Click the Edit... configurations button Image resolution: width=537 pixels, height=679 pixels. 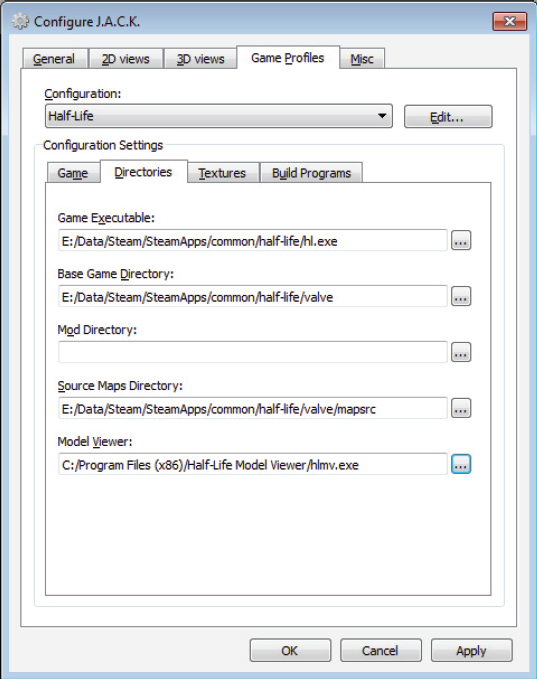pyautogui.click(x=448, y=117)
